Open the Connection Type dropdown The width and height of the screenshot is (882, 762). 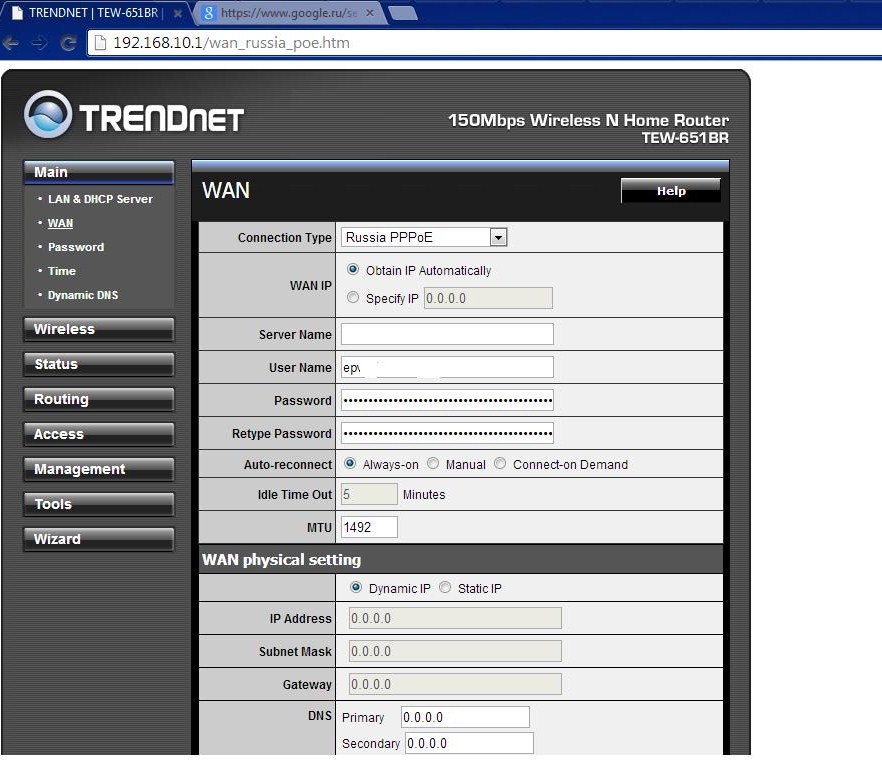coord(424,237)
